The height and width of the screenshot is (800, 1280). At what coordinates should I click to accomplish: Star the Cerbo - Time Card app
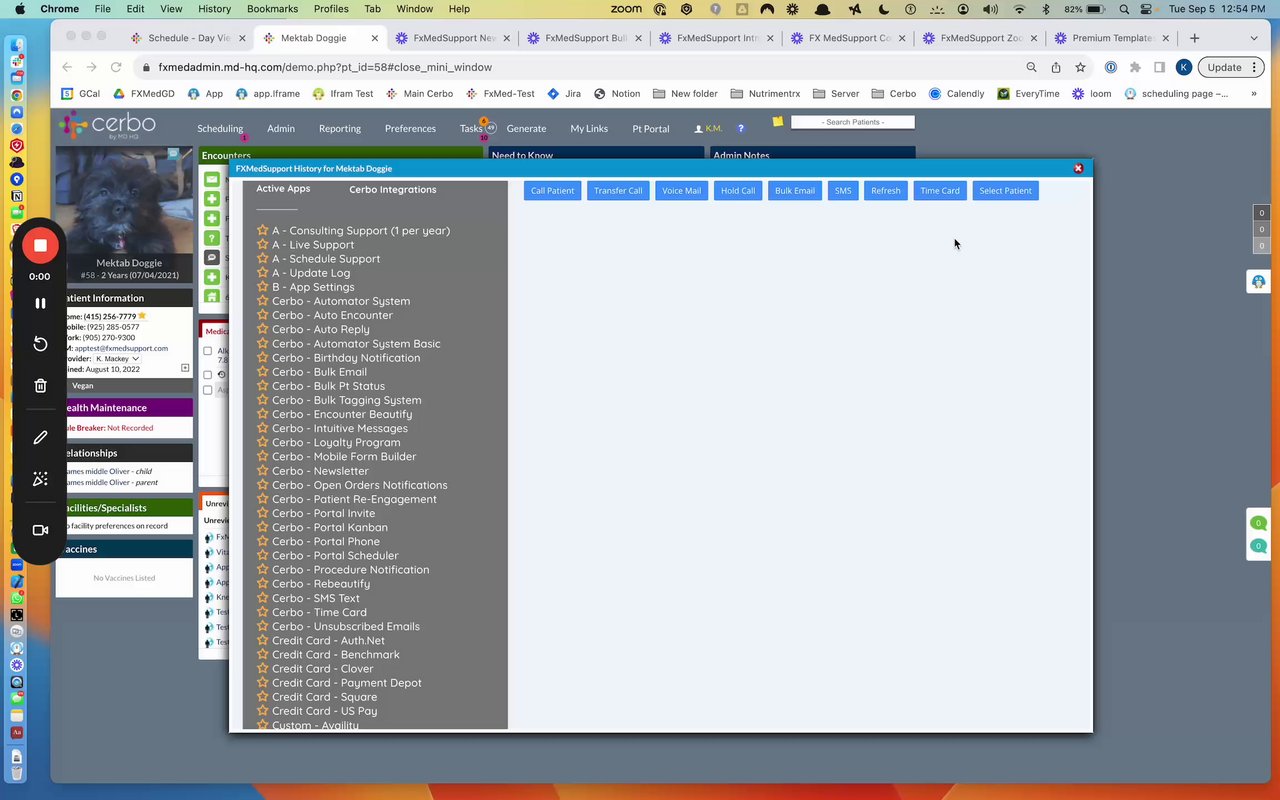tap(262, 612)
